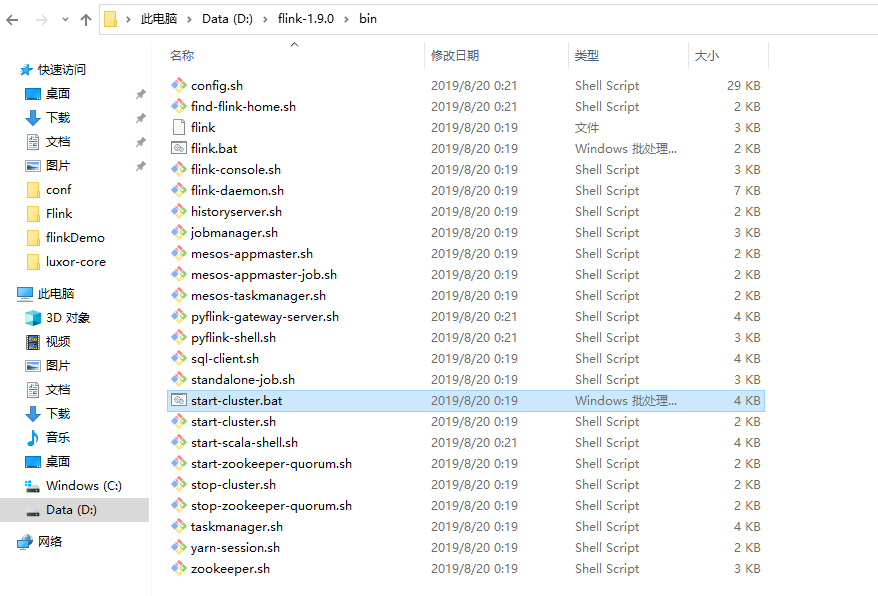Click the flink-console.sh file icon

179,169
